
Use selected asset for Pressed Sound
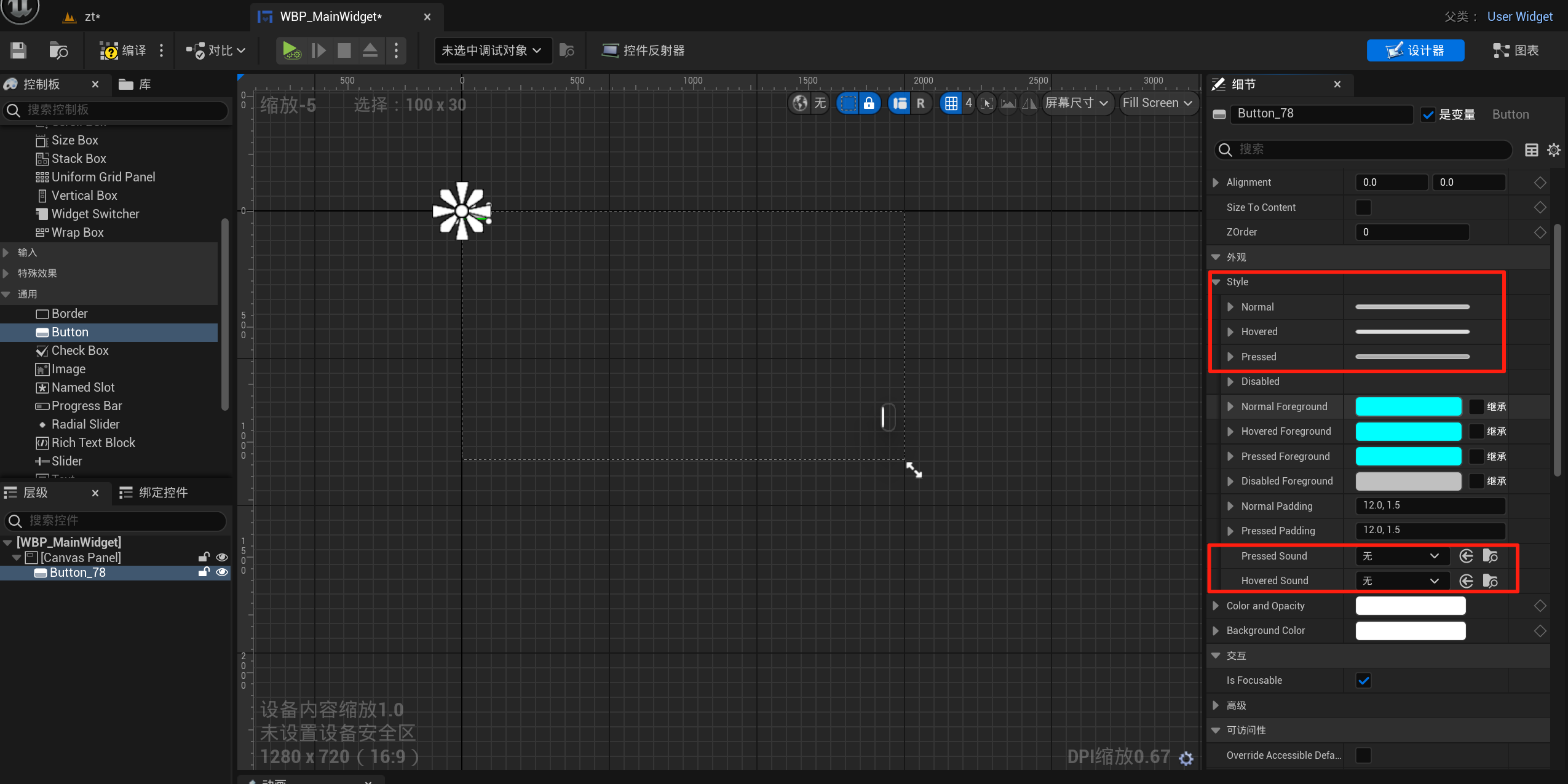tap(1467, 556)
